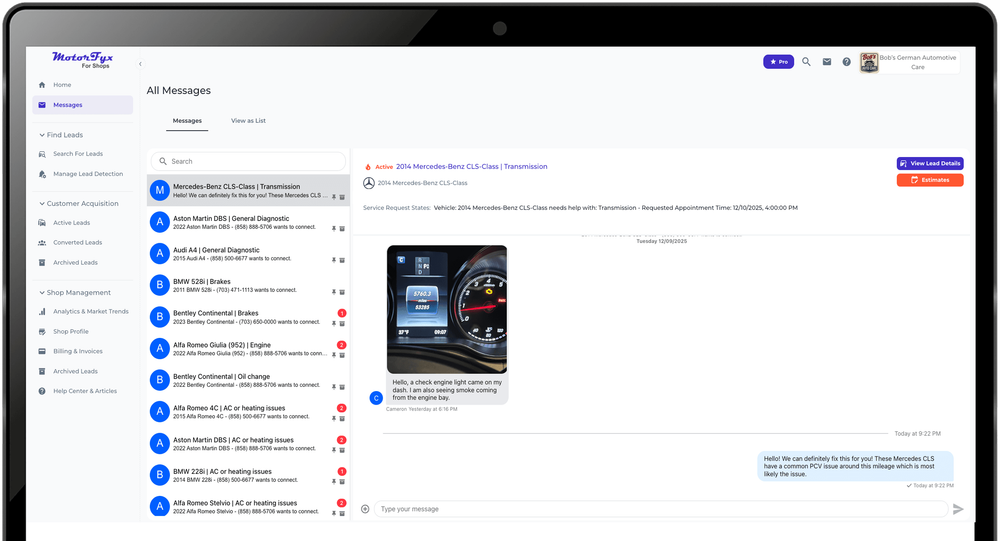Screen dimensions: 1000x541
Task: Open the dashboard photo in chat
Action: [446, 308]
